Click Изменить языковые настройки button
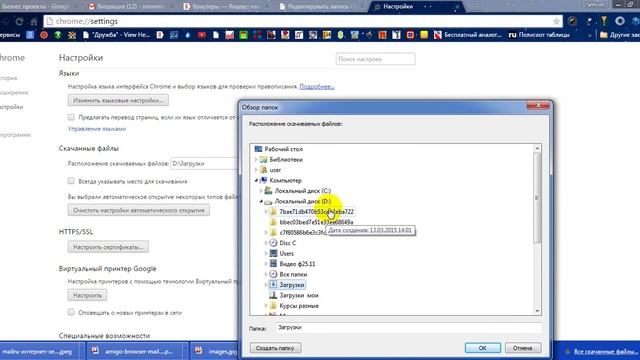The height and width of the screenshot is (360, 640). click(118, 100)
